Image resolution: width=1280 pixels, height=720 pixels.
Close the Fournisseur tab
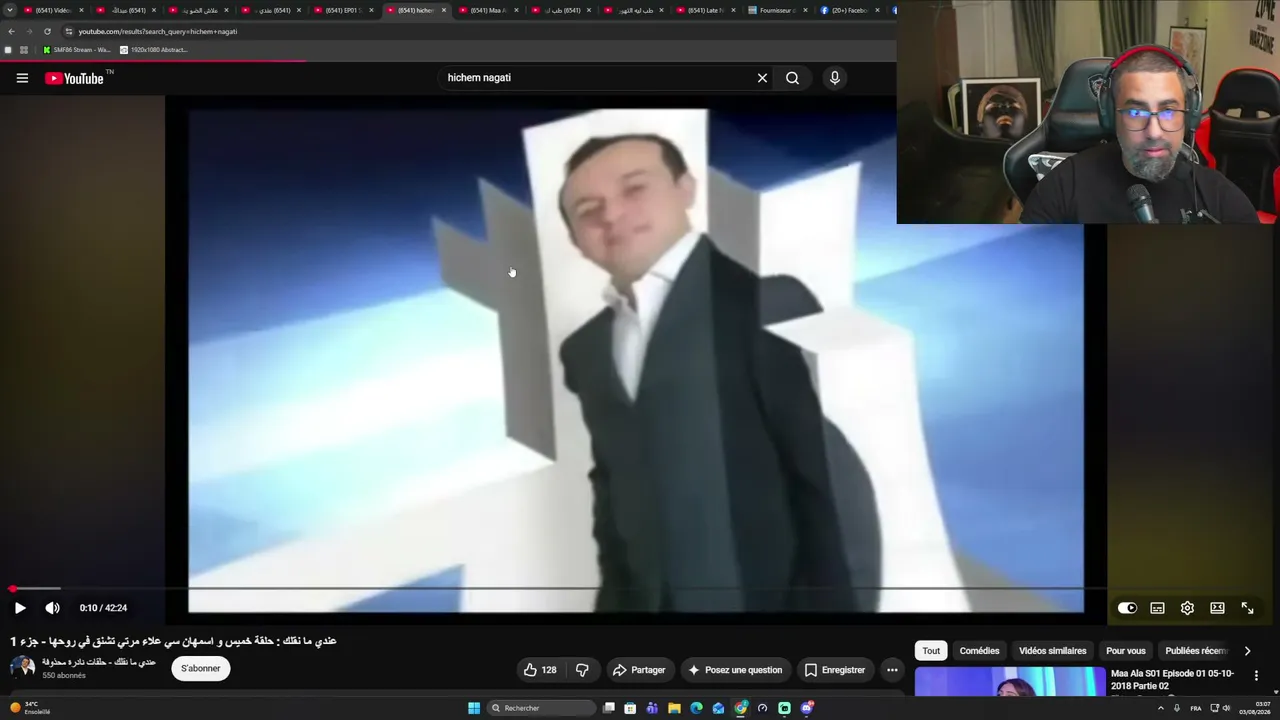point(806,10)
